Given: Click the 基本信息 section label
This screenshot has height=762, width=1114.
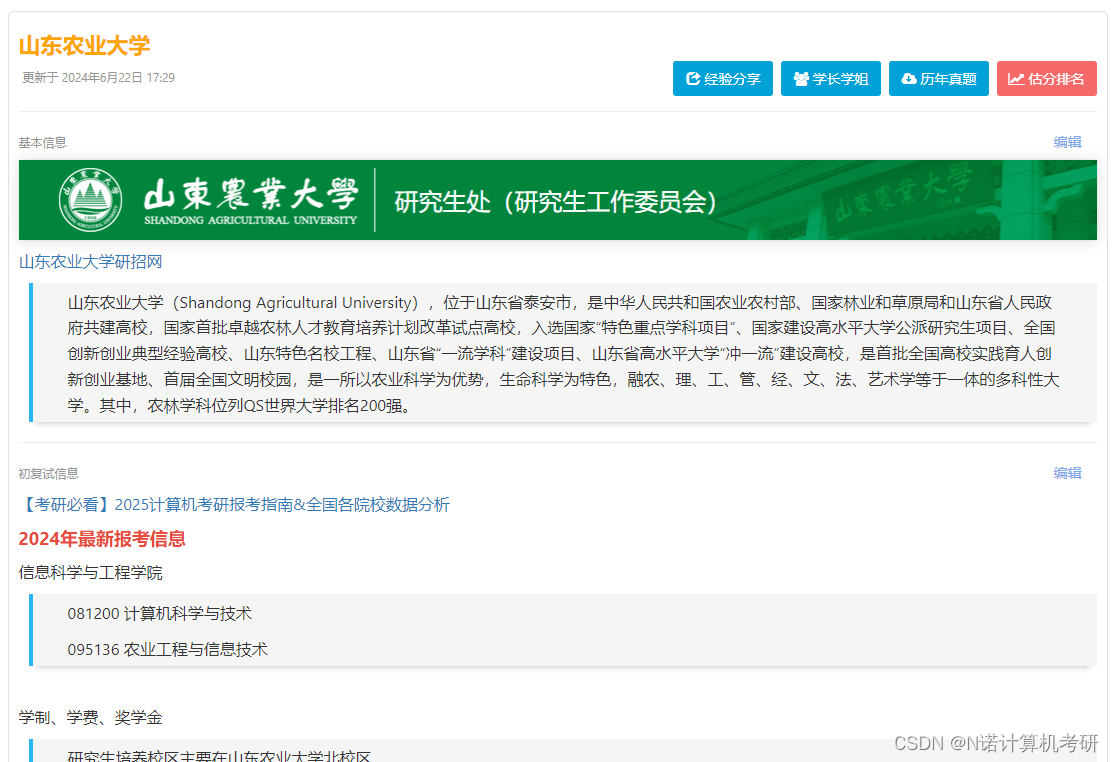Looking at the screenshot, I should 43,143.
